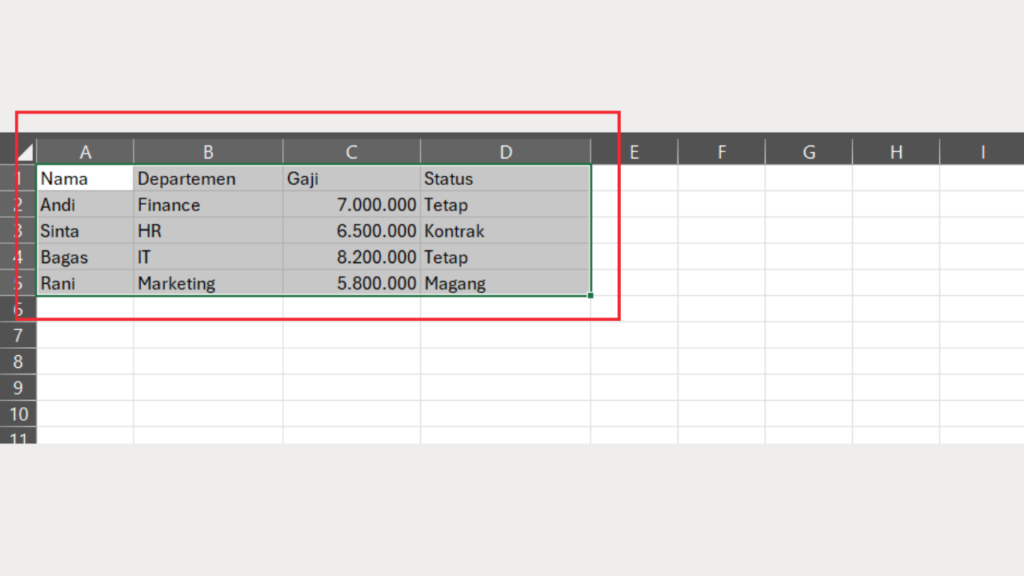
Task: Select the Nama header cell
Action: (85, 179)
